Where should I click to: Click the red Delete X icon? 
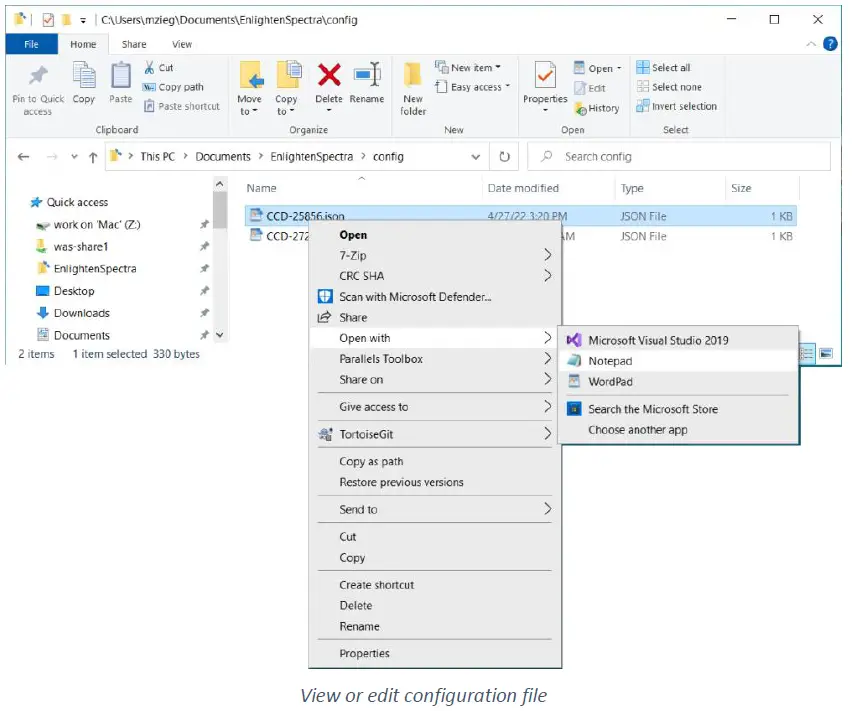tap(329, 75)
